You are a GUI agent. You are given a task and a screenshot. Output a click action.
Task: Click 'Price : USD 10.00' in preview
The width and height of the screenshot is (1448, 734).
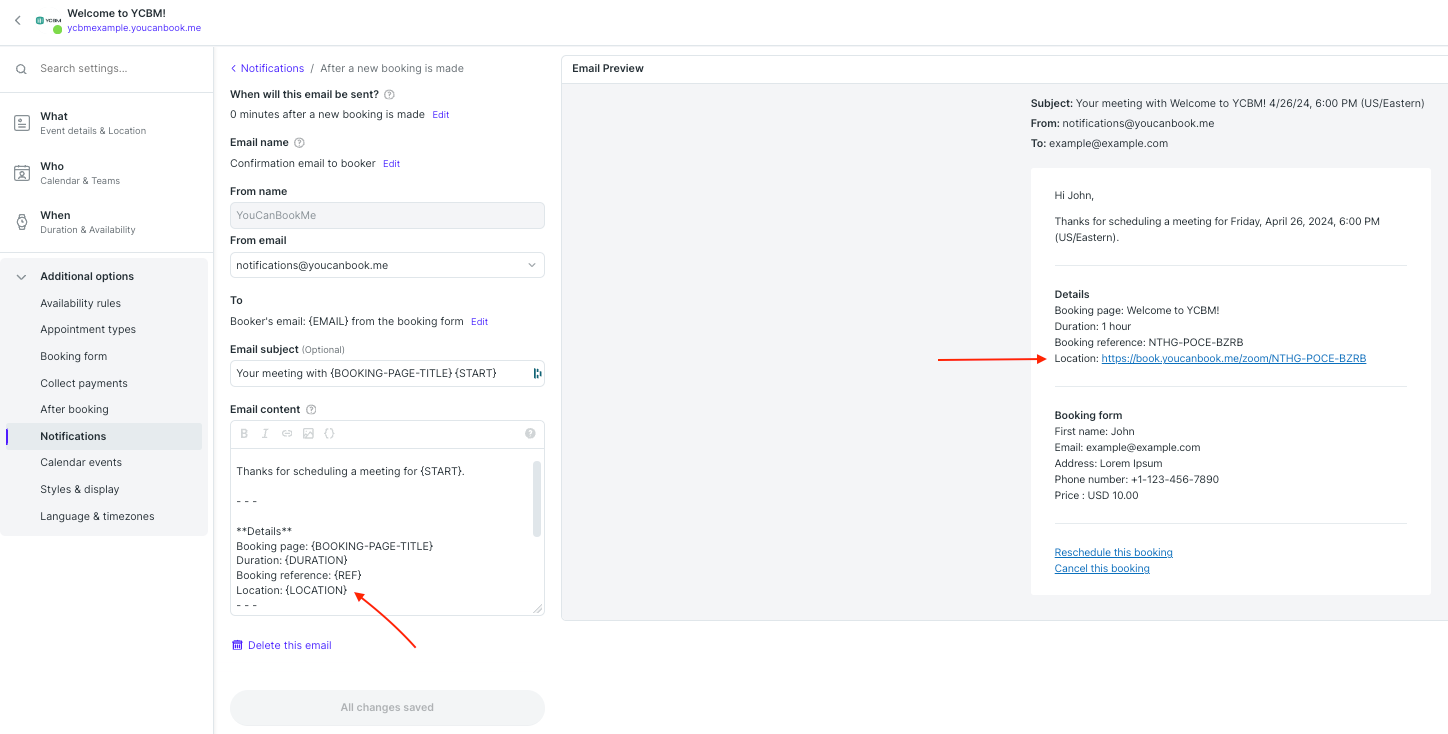coord(1096,495)
